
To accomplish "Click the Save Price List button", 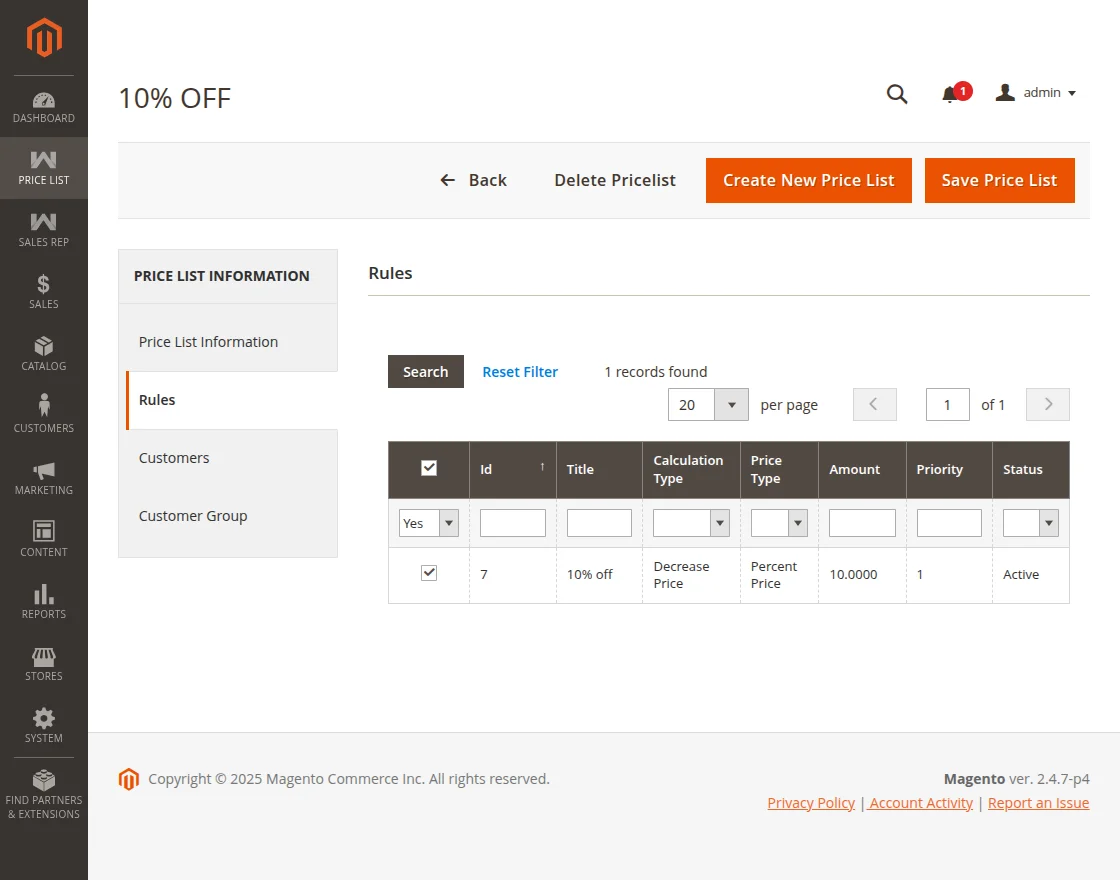I will tap(999, 180).
